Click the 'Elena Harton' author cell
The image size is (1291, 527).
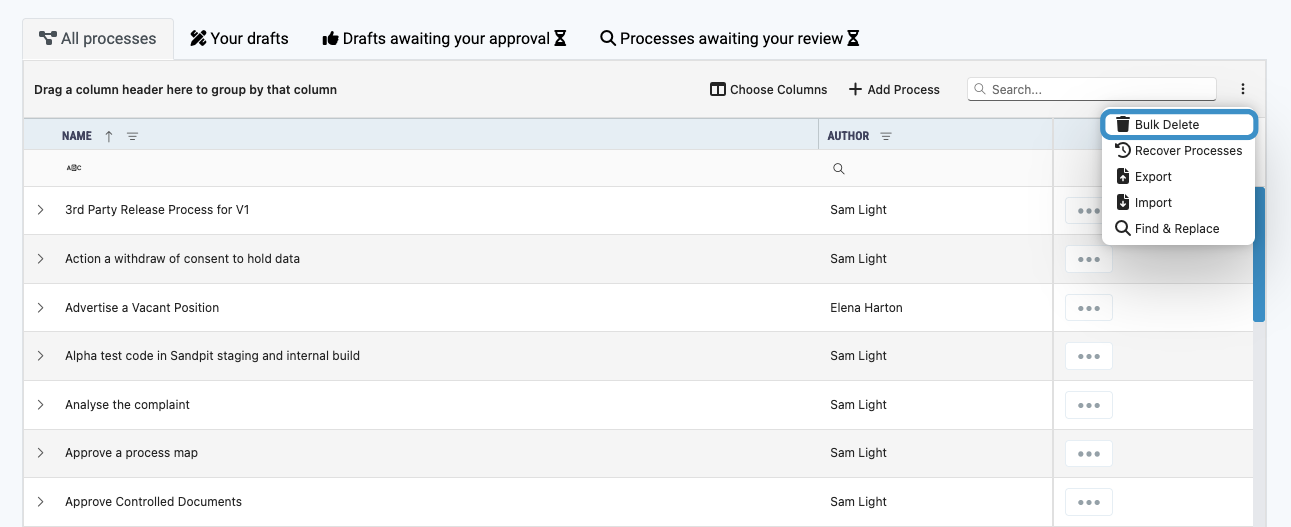pos(866,308)
